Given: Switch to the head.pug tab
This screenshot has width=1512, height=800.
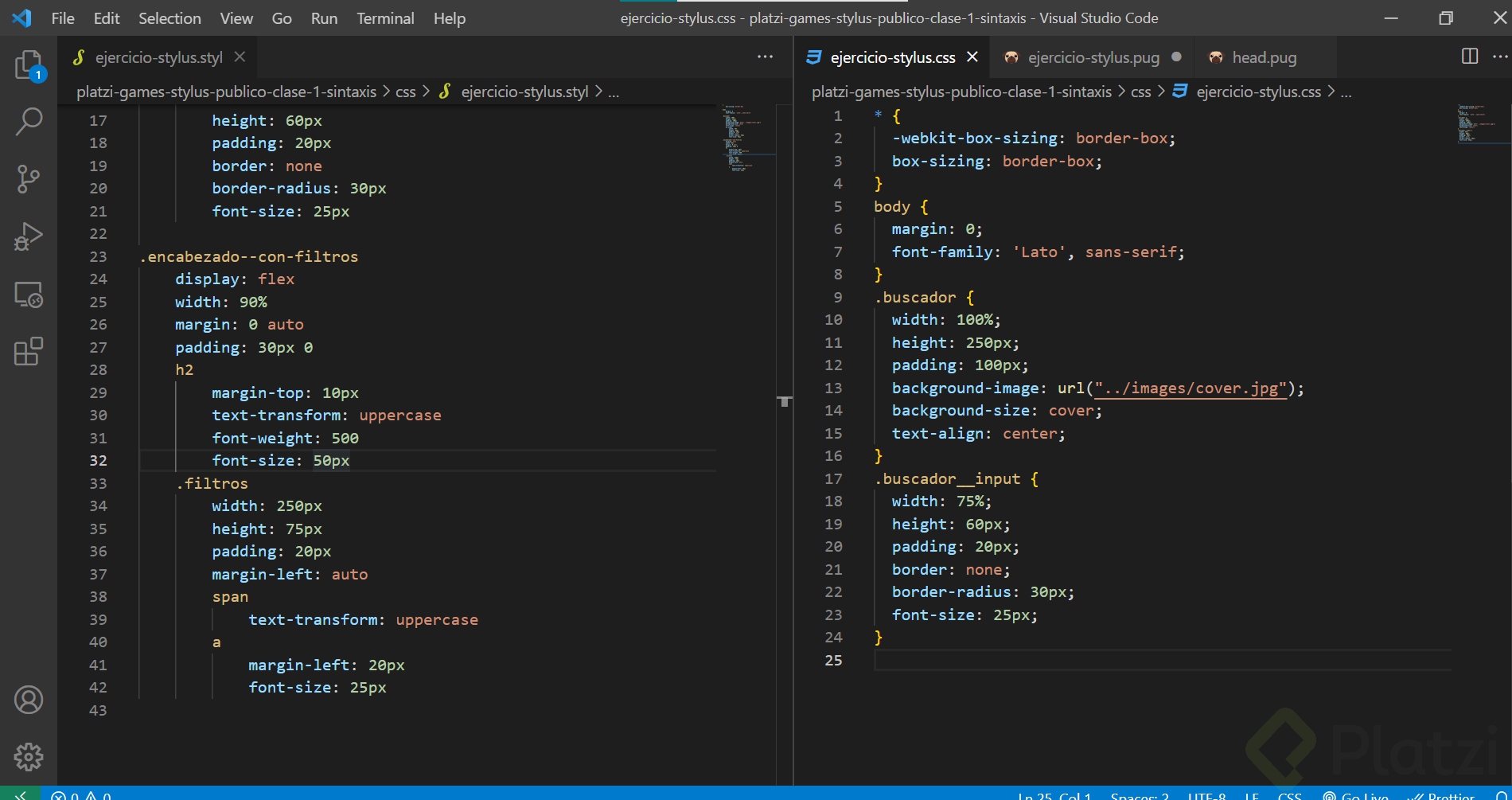Looking at the screenshot, I should coord(1264,57).
